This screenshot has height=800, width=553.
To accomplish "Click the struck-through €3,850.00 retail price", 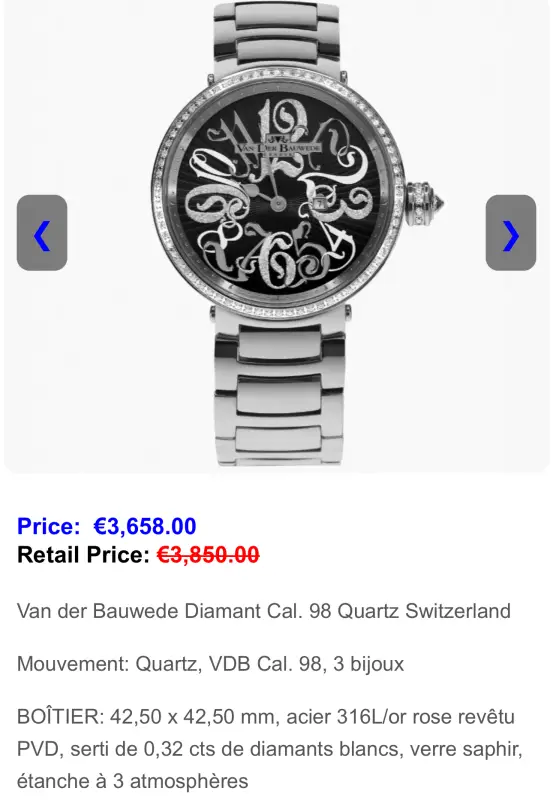I will tap(208, 554).
